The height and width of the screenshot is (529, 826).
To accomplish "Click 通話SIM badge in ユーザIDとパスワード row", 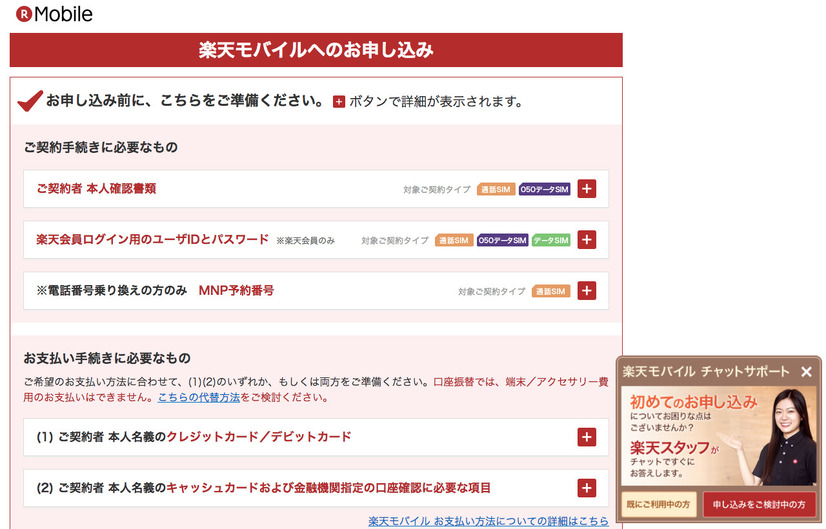I will coord(454,240).
